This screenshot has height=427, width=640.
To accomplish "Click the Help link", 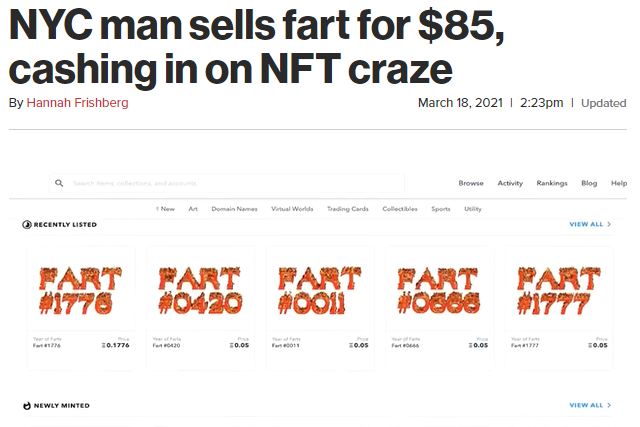I will coord(619,183).
